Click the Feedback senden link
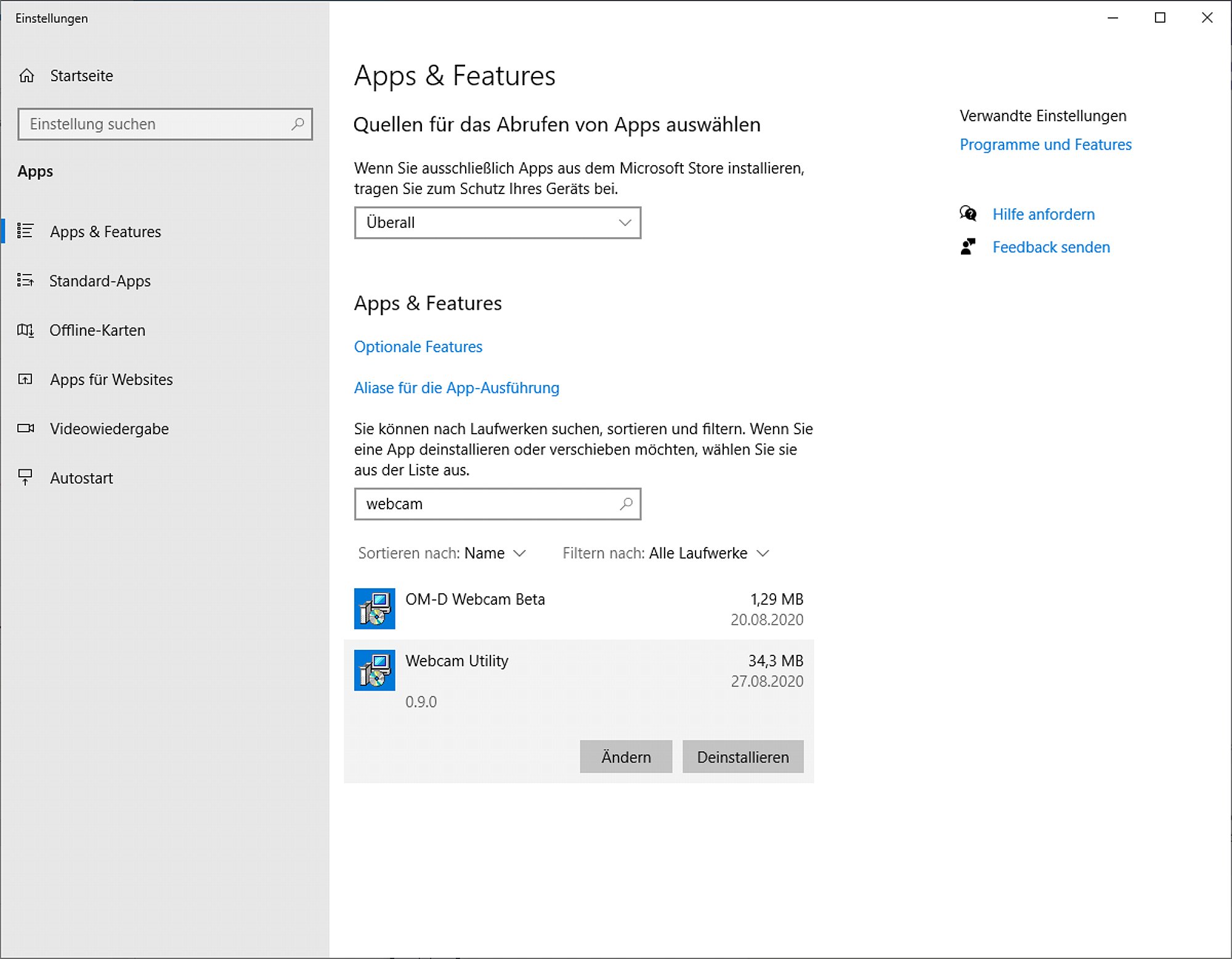The height and width of the screenshot is (959, 1232). pos(1051,247)
